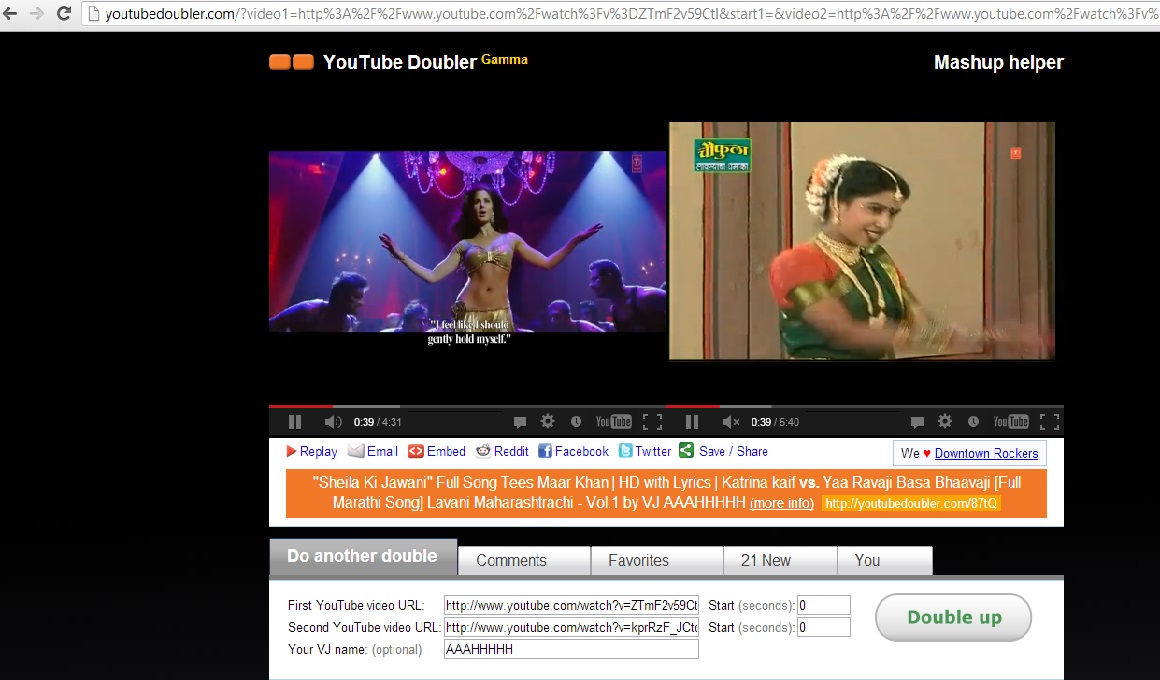Click the left video time 0:39 / 4:31
Image resolution: width=1160 pixels, height=680 pixels.
coord(377,422)
